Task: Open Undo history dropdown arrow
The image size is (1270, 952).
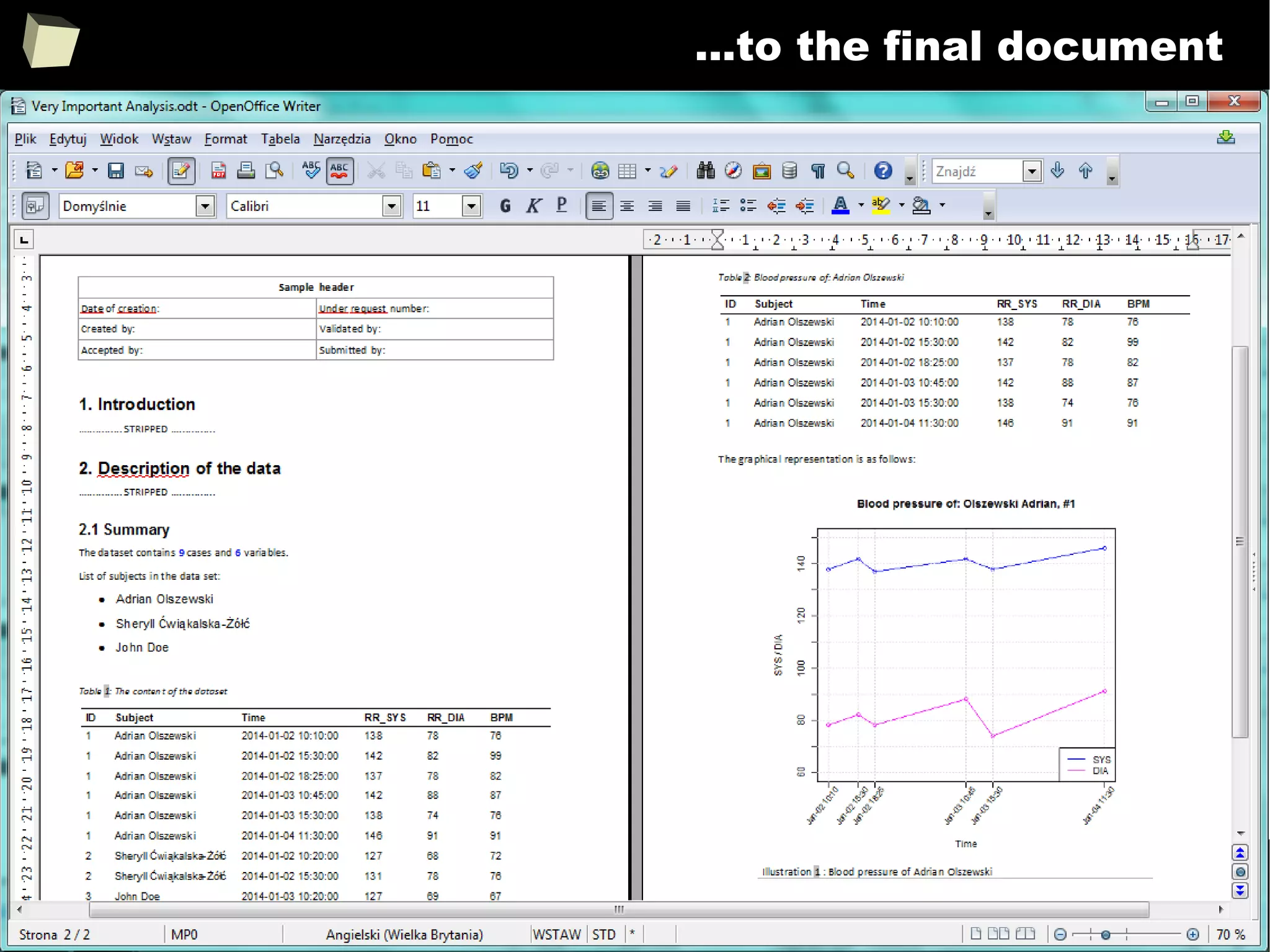Action: pos(530,171)
